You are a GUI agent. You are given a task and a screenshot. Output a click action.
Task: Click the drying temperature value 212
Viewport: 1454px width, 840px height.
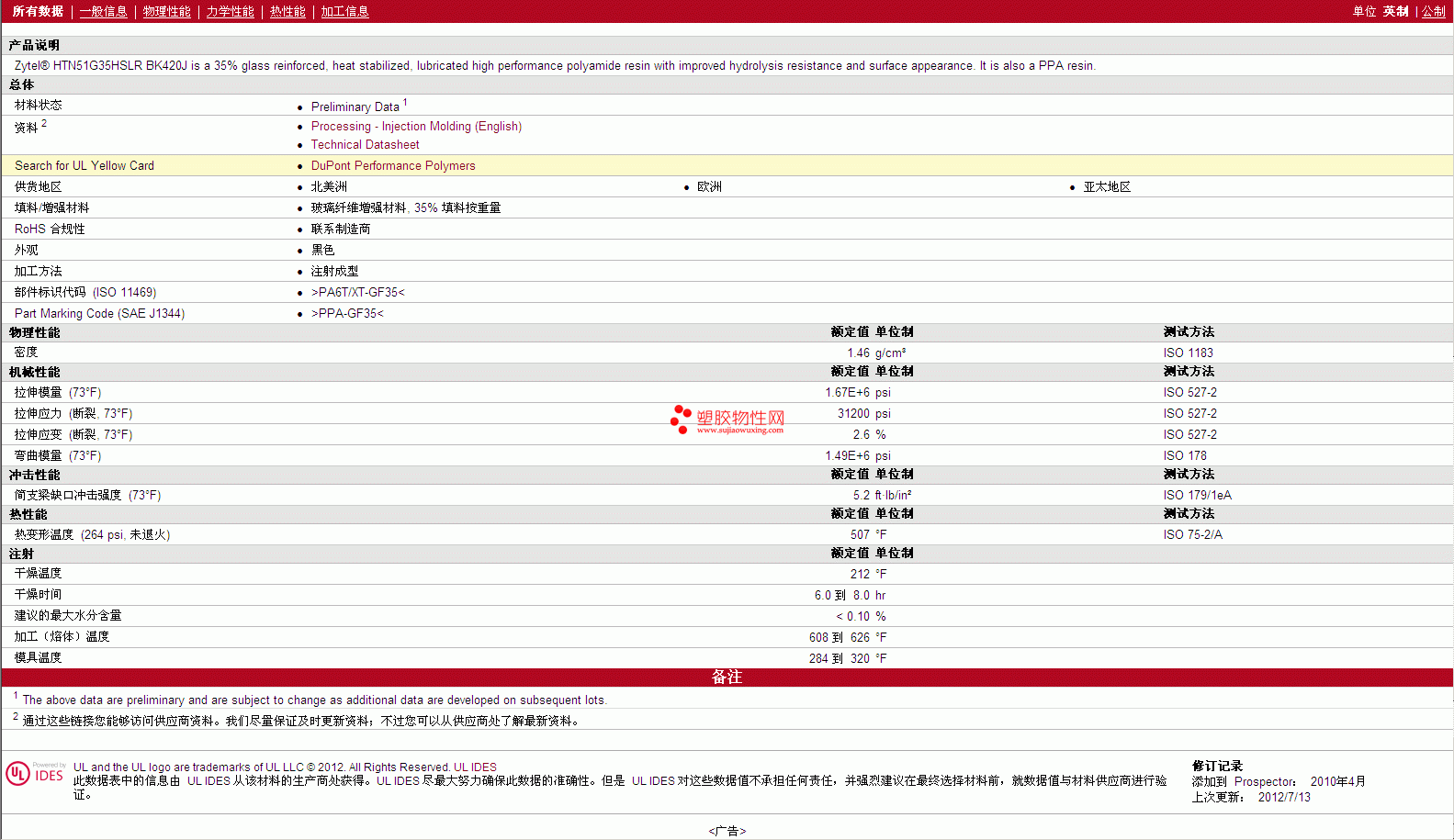(860, 575)
